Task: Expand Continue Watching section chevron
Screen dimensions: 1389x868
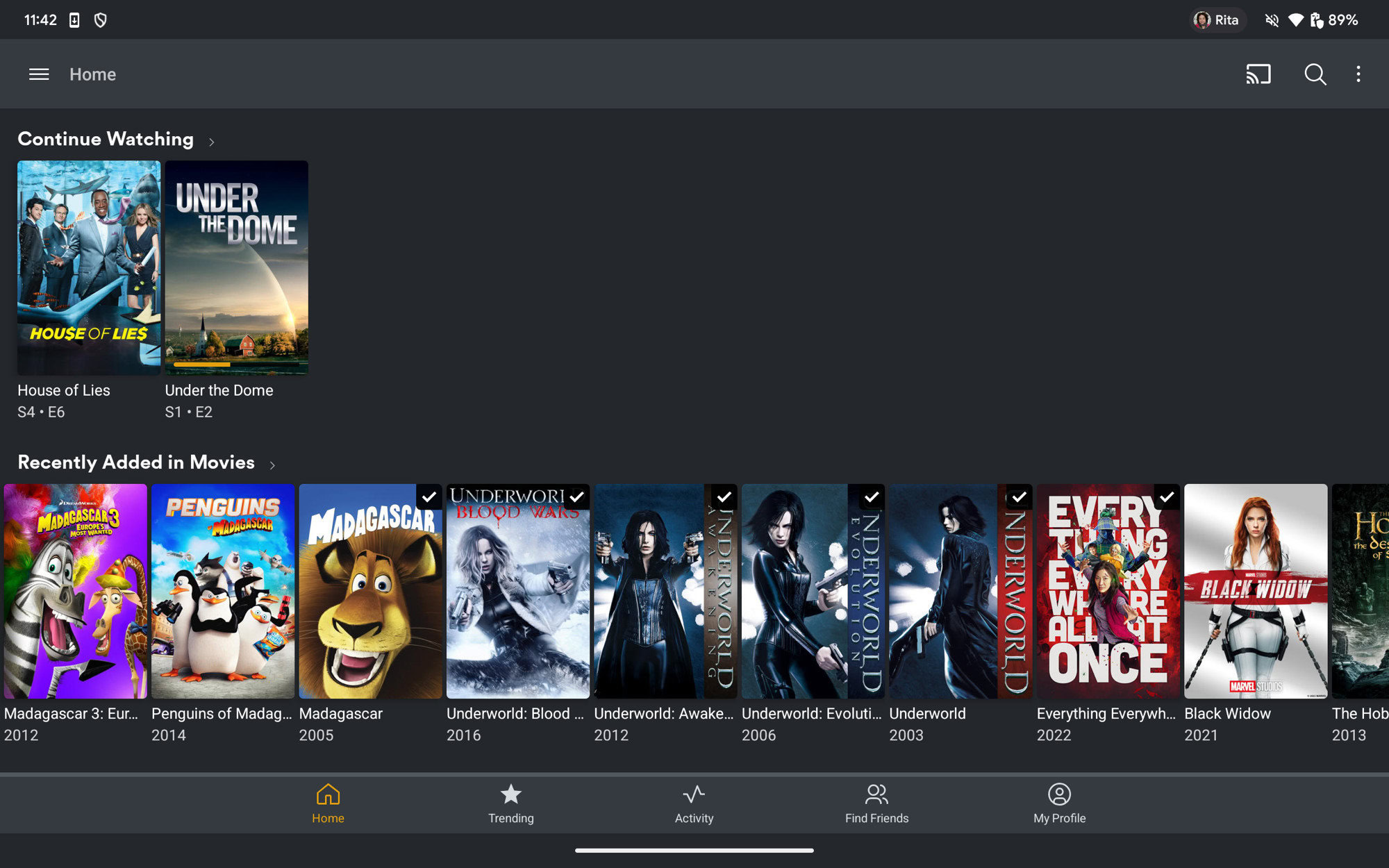Action: pyautogui.click(x=212, y=142)
